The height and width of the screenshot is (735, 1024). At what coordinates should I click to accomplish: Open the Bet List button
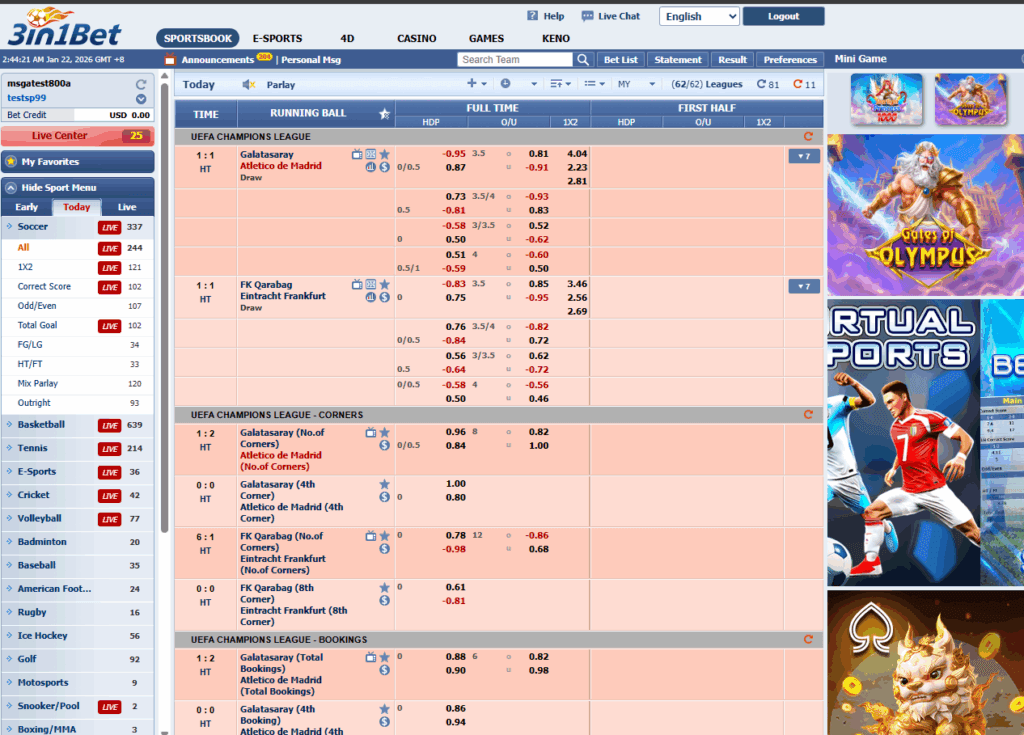(x=621, y=60)
